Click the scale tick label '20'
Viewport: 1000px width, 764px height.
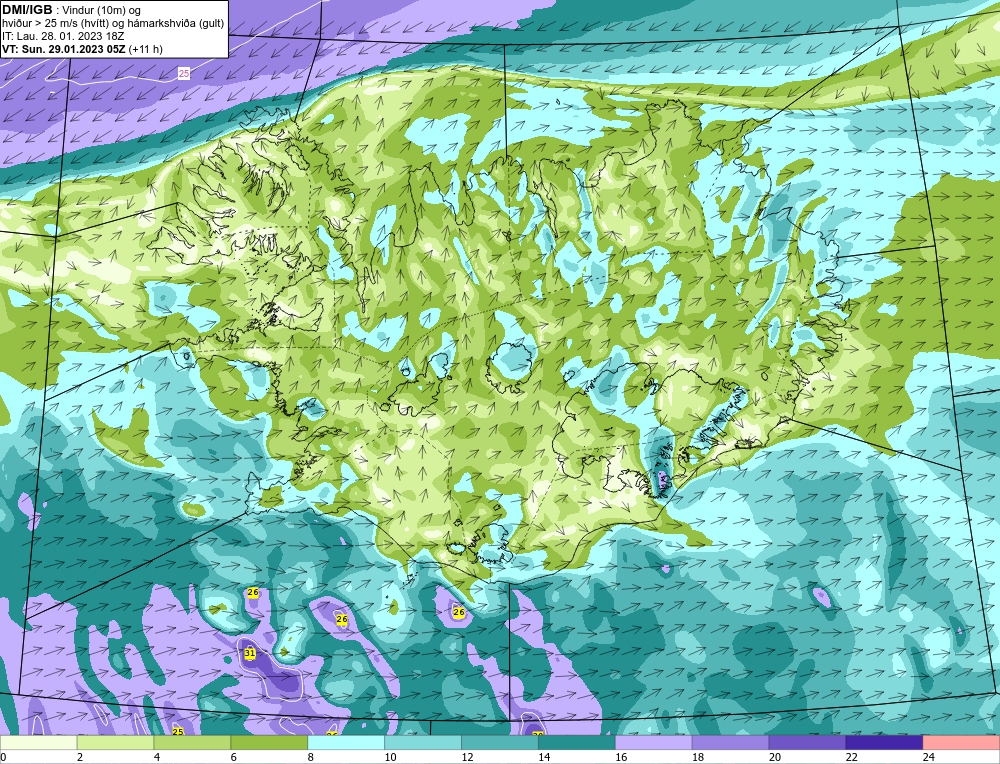click(774, 757)
